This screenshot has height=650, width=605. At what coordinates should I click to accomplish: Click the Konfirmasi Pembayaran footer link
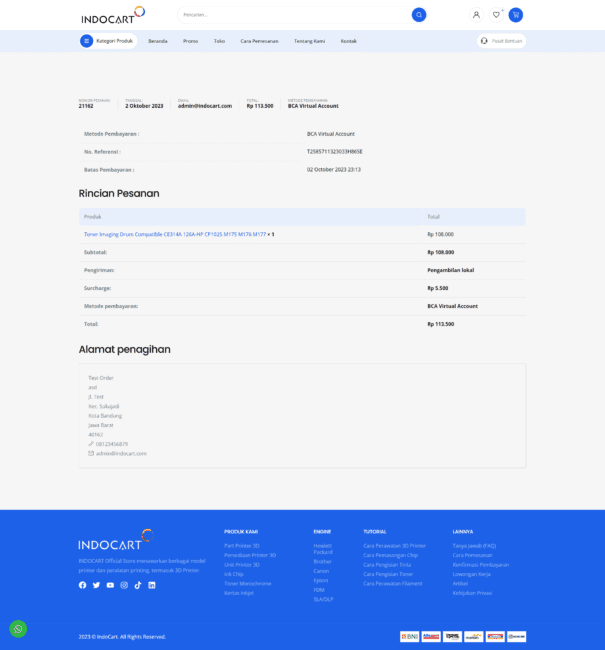click(480, 565)
